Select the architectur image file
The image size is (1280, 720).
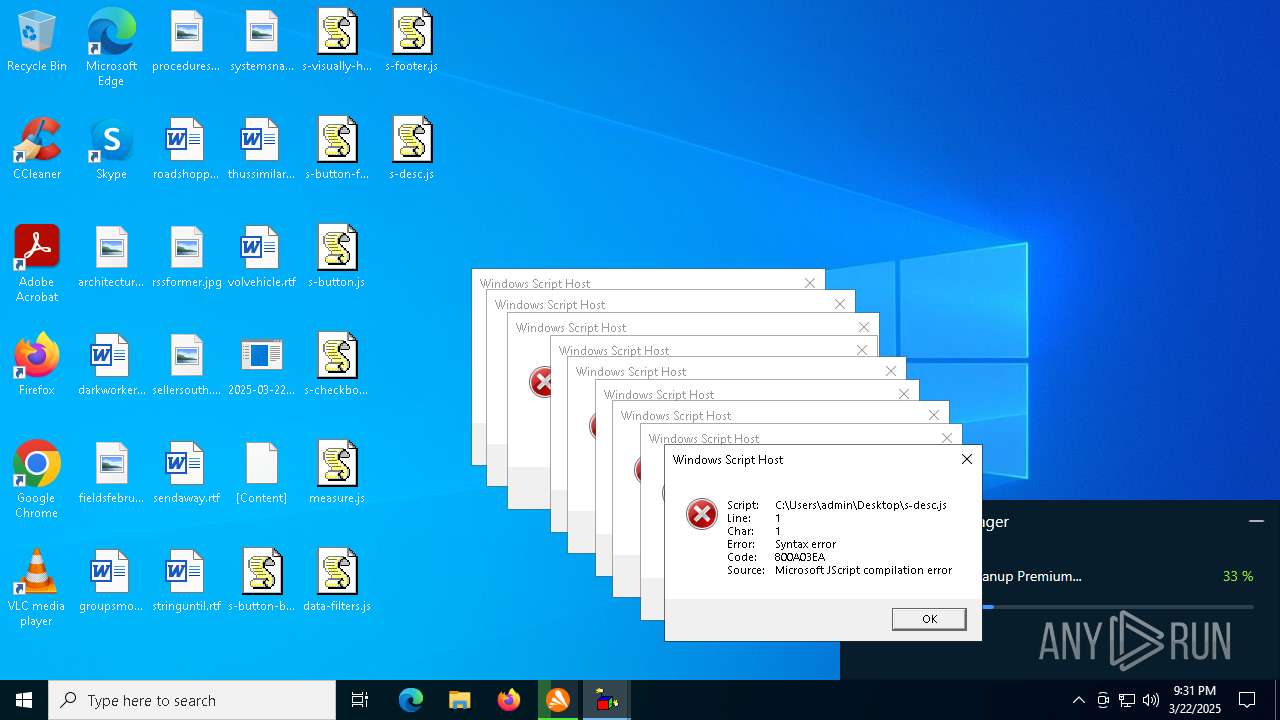pyautogui.click(x=111, y=257)
